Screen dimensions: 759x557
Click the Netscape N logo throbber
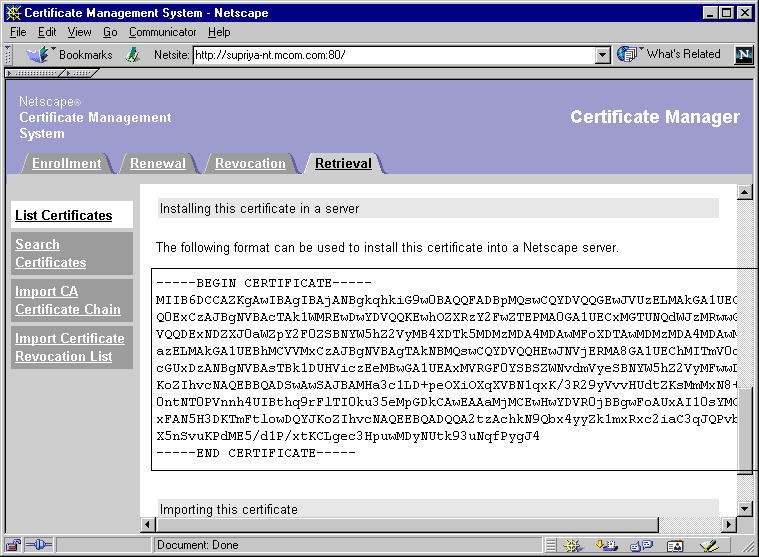click(x=744, y=55)
